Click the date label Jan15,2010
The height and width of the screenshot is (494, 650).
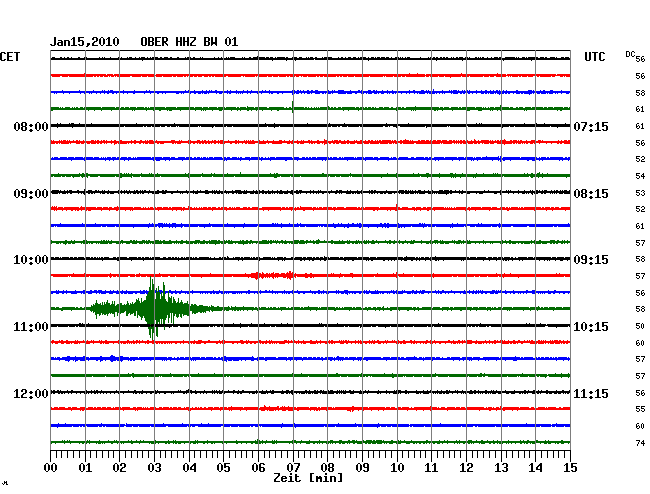[85, 42]
